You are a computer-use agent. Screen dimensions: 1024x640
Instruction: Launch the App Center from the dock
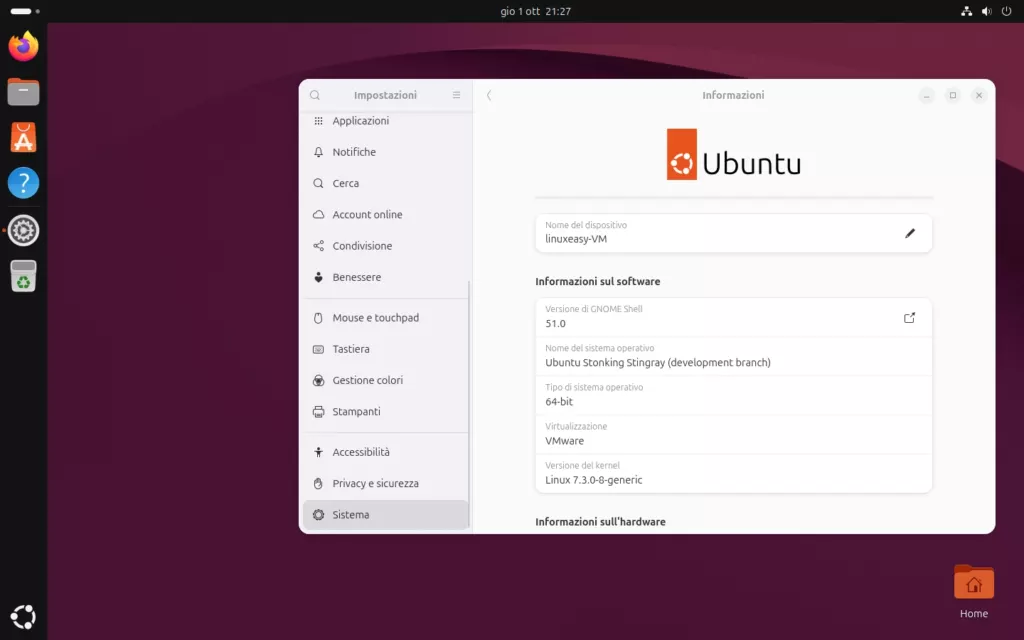click(x=24, y=138)
